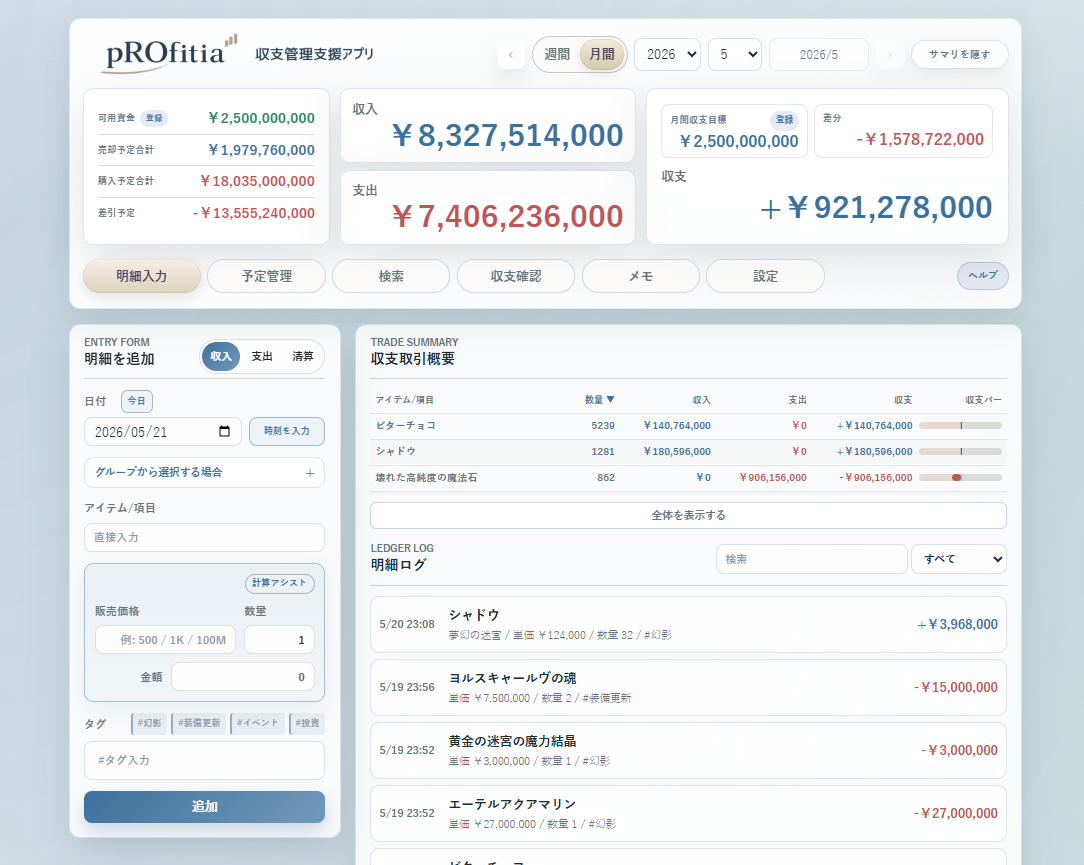Switch period to 月間
The image size is (1084, 865).
pyautogui.click(x=601, y=55)
